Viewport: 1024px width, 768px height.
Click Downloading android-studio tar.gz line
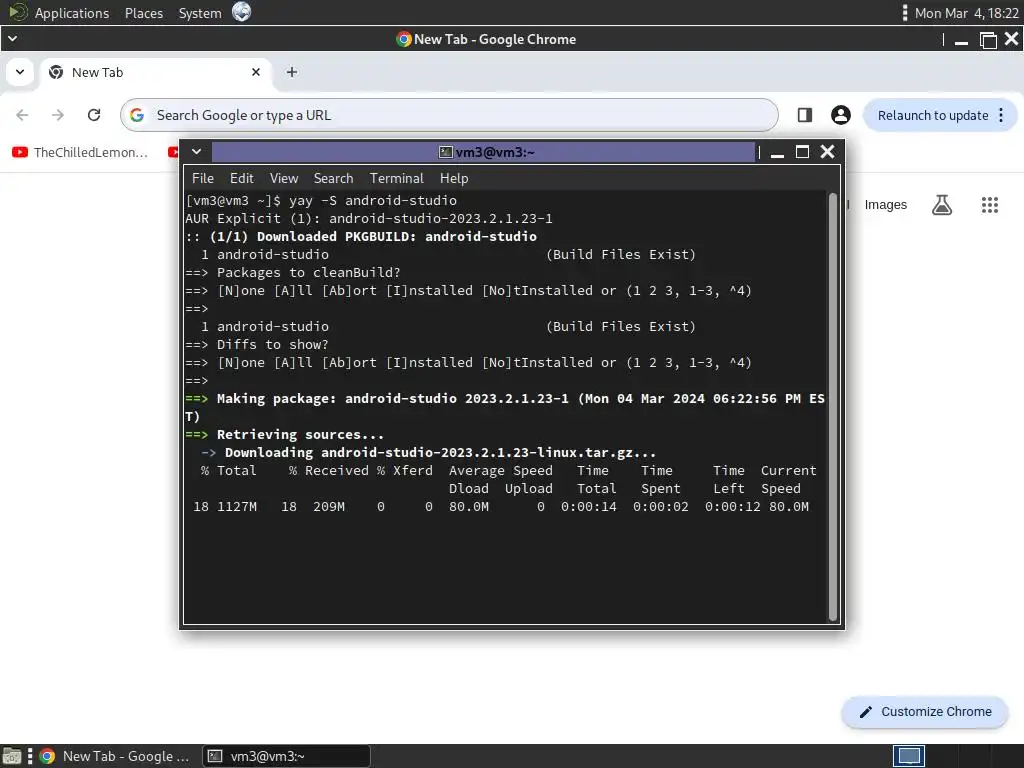tap(428, 453)
